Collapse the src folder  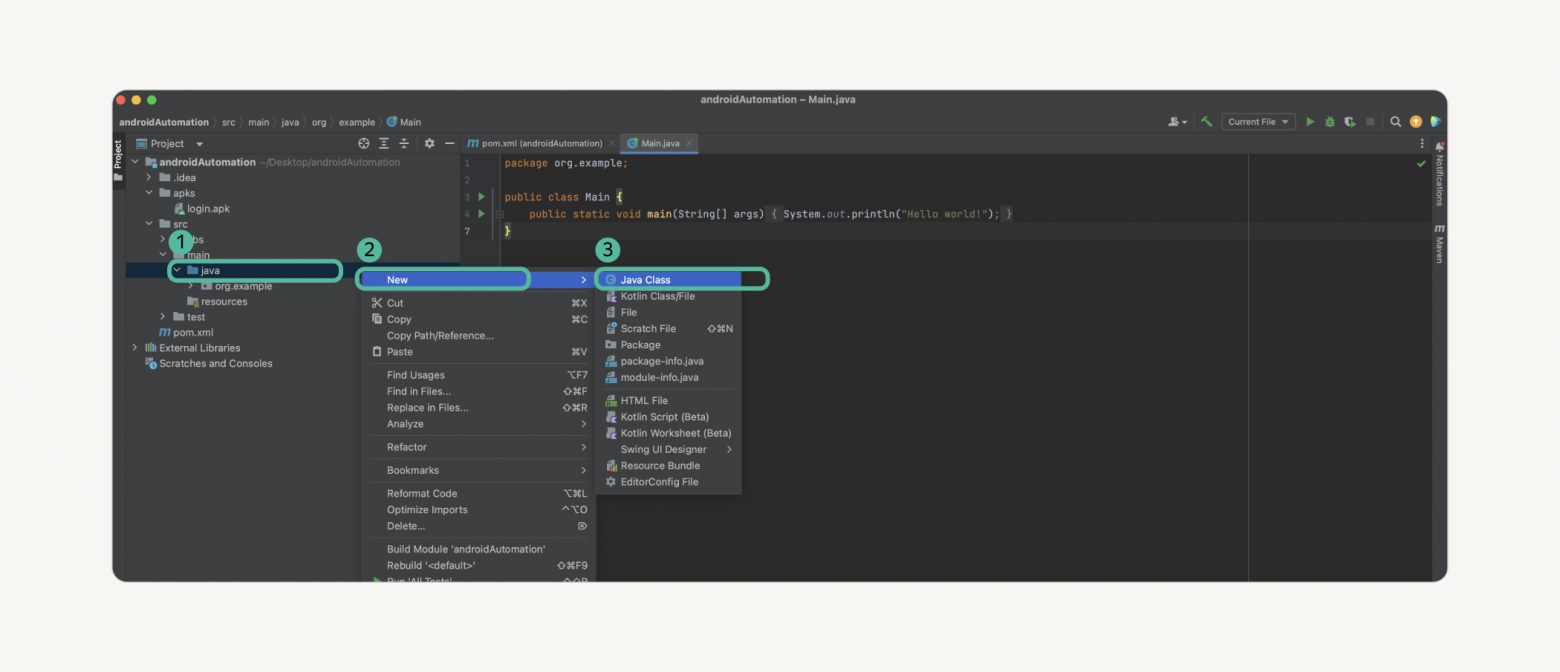click(x=150, y=224)
